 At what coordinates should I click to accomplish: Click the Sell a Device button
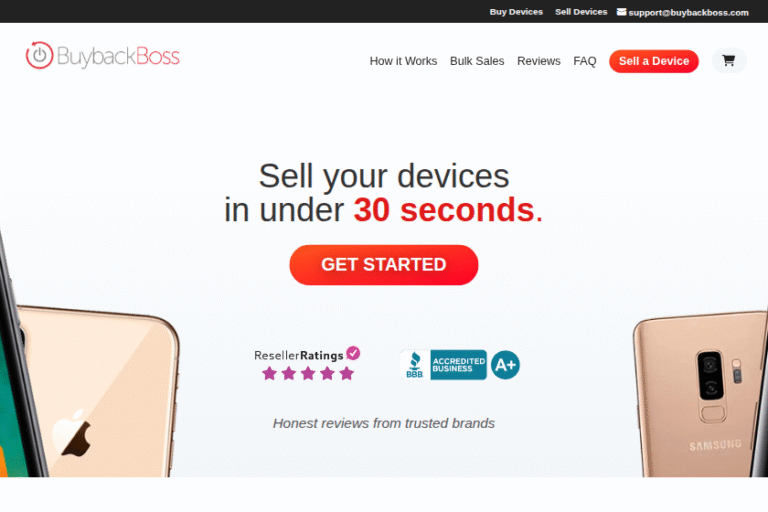pos(654,61)
